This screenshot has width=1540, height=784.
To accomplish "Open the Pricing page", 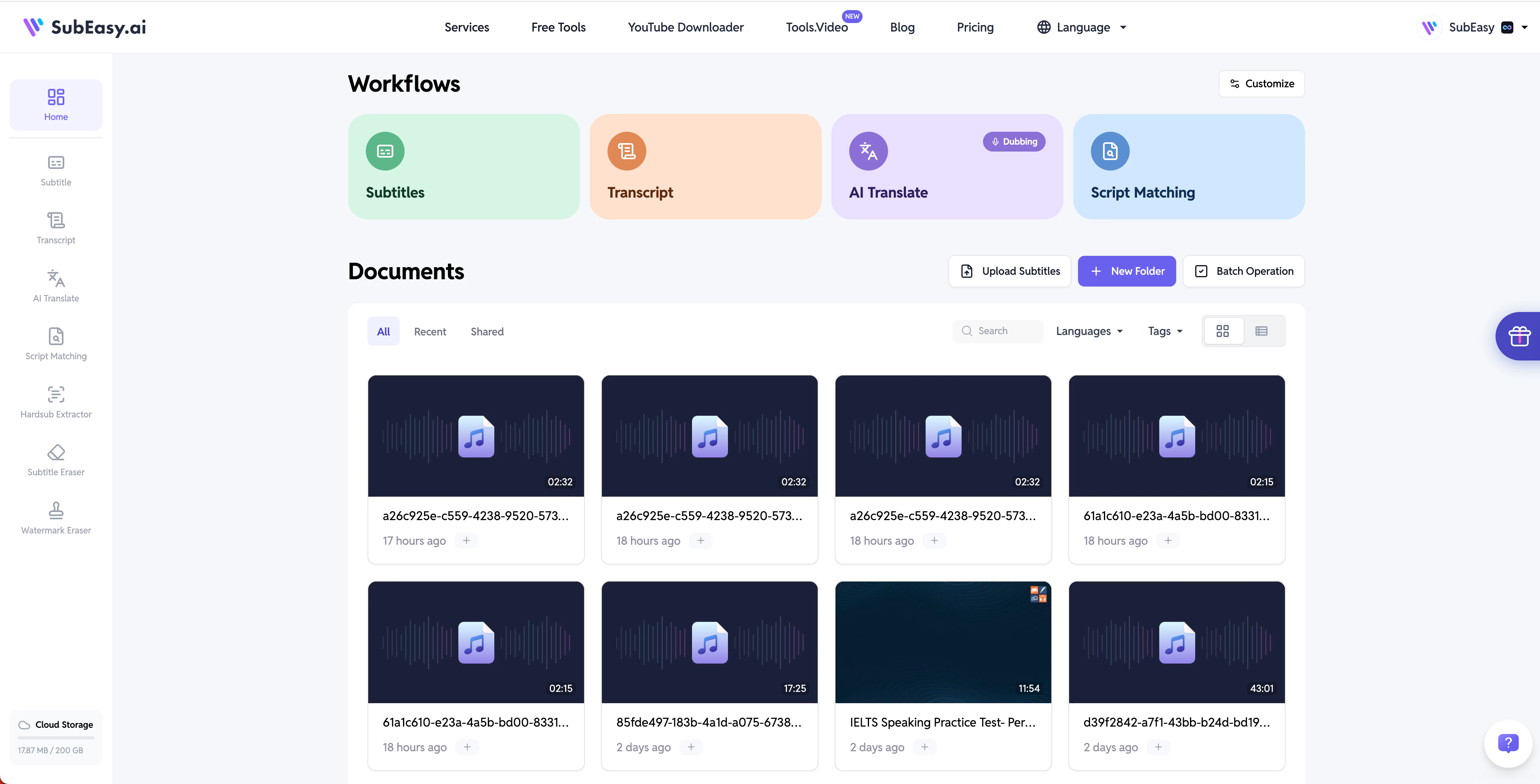I will click(x=975, y=27).
